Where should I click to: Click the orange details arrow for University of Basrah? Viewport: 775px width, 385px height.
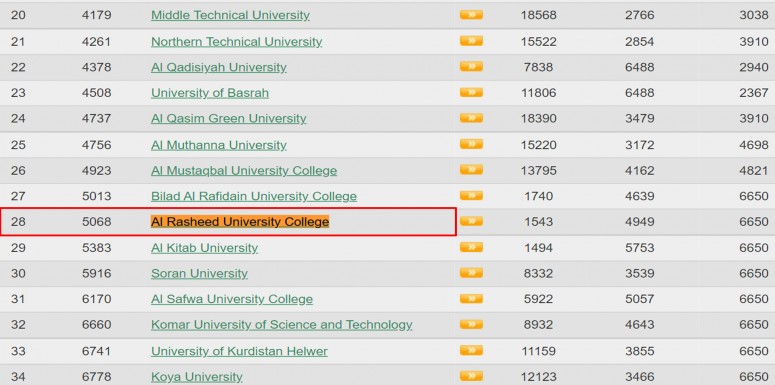(x=471, y=92)
